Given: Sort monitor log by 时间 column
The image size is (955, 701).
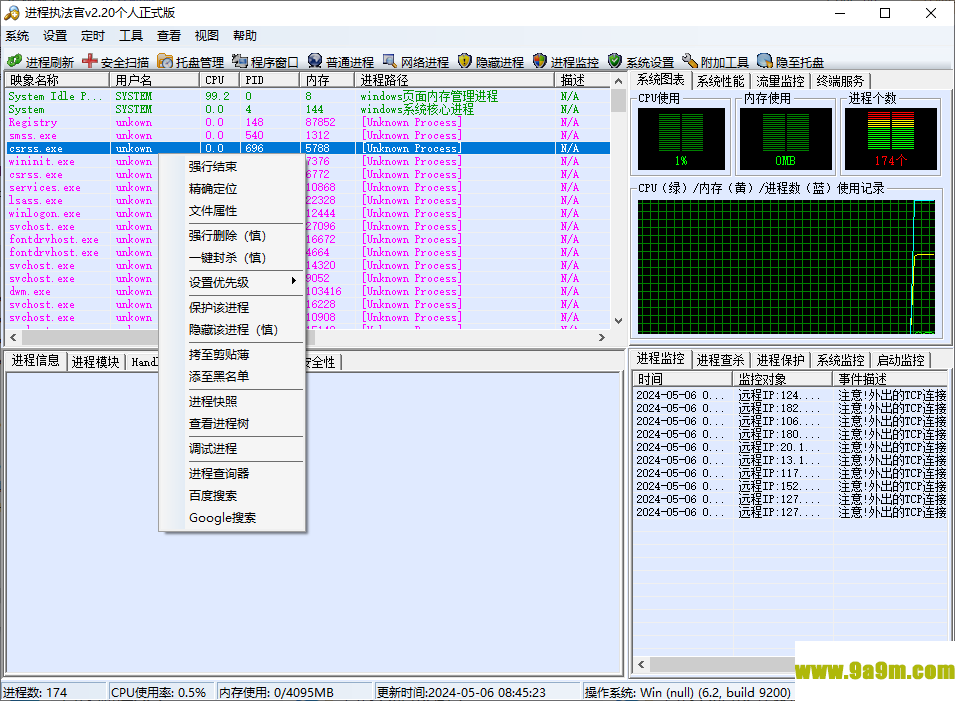Looking at the screenshot, I should pyautogui.click(x=683, y=379).
